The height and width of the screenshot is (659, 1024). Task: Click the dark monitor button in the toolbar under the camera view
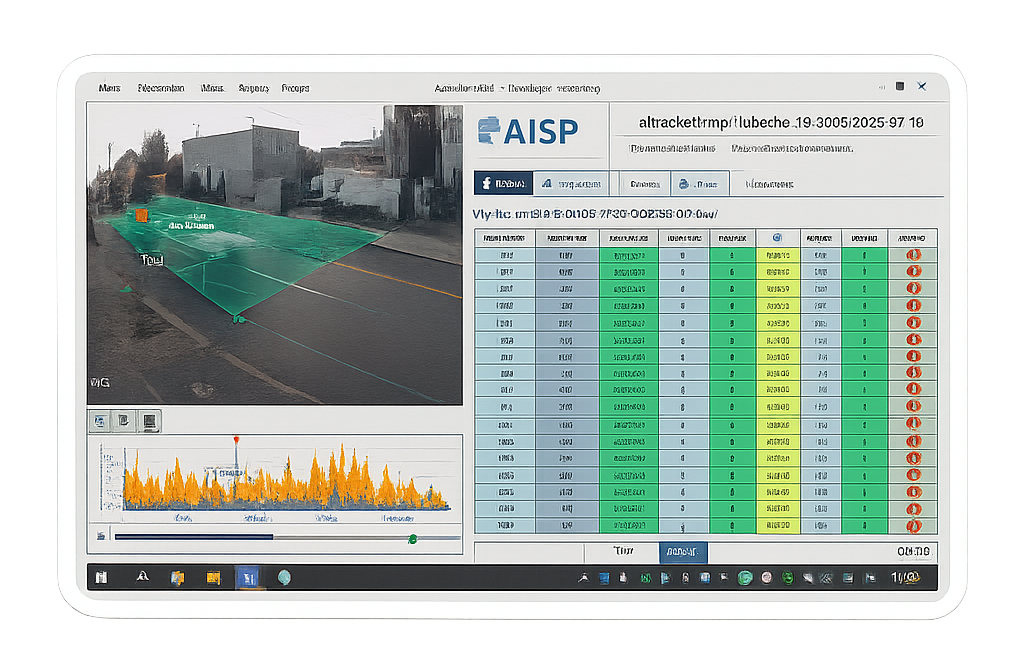tap(150, 421)
